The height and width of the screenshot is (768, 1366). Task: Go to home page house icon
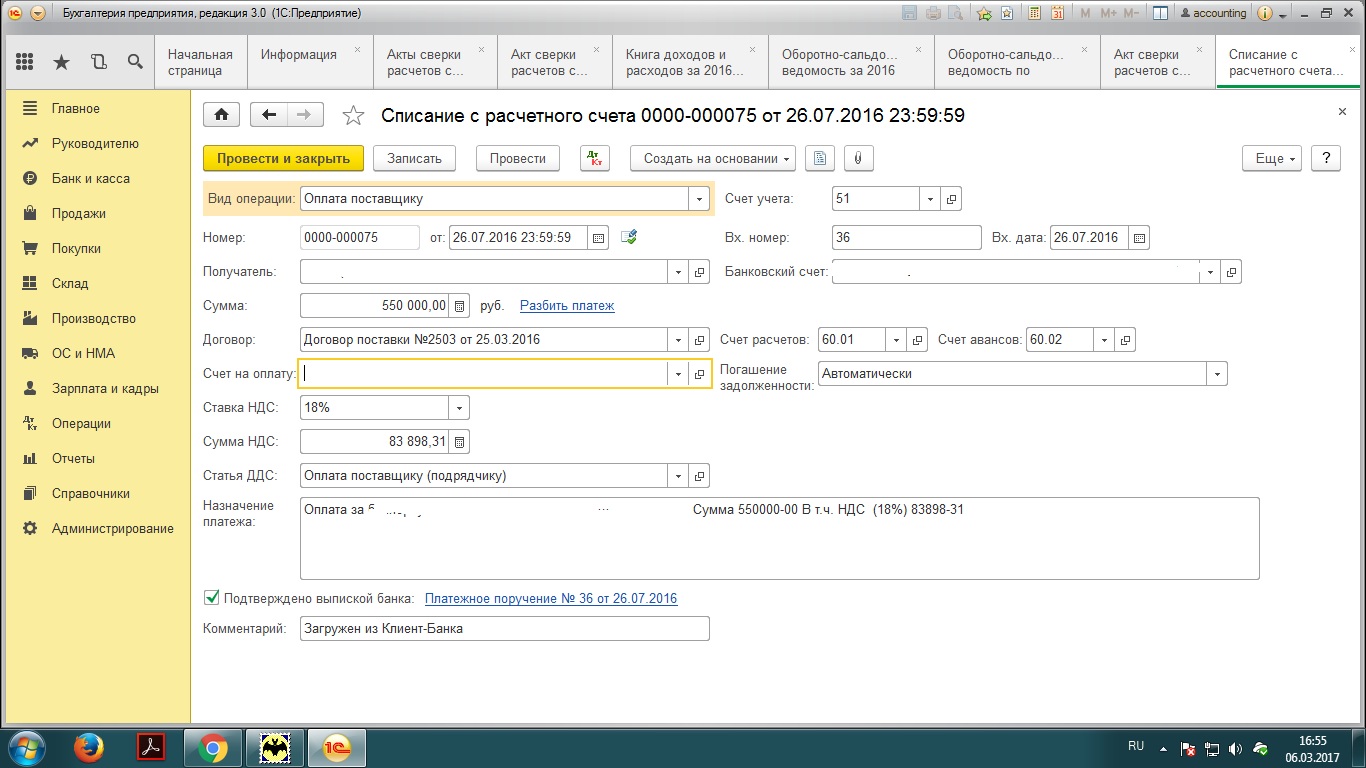221,115
